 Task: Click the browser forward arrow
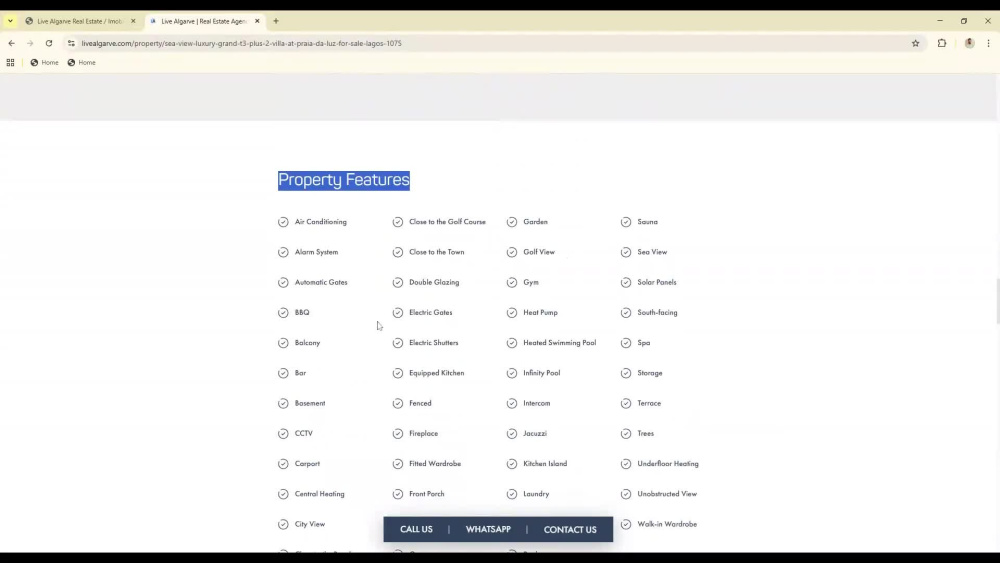(x=30, y=43)
